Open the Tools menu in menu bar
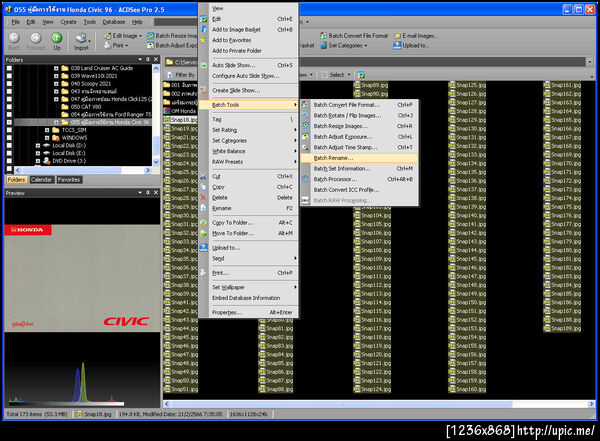Image resolution: width=600 pixels, height=441 pixels. [x=90, y=22]
